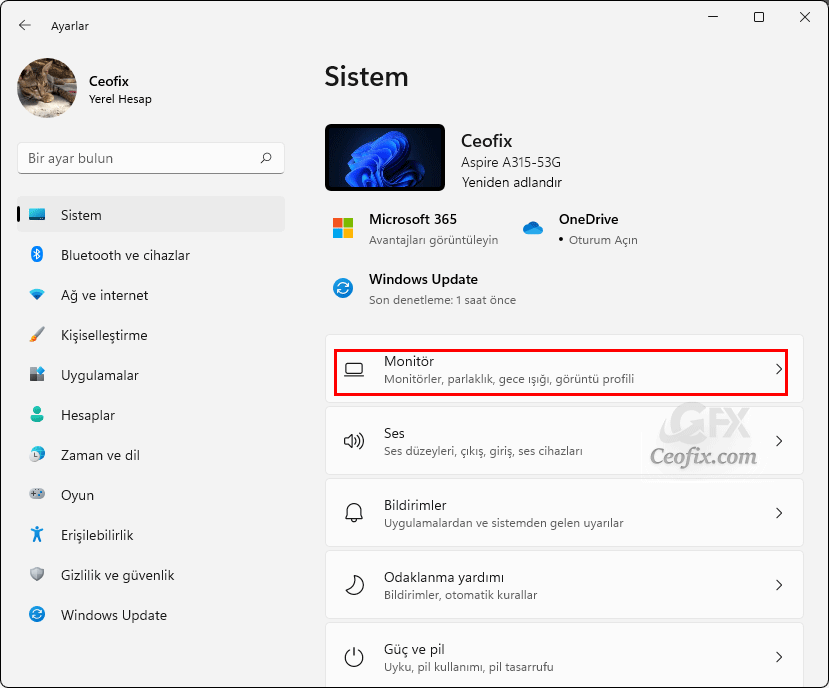
Task: Click the Wi-Fi network icon
Action: coord(37,295)
